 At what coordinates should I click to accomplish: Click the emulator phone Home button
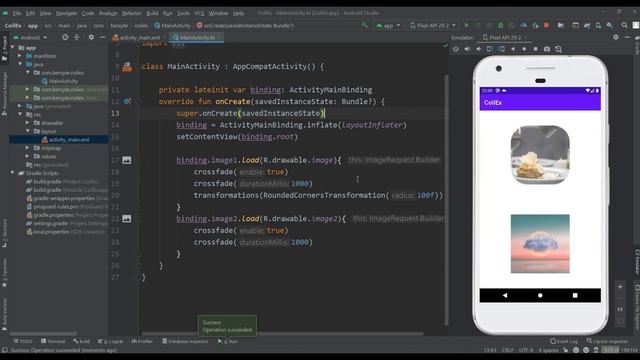point(540,295)
